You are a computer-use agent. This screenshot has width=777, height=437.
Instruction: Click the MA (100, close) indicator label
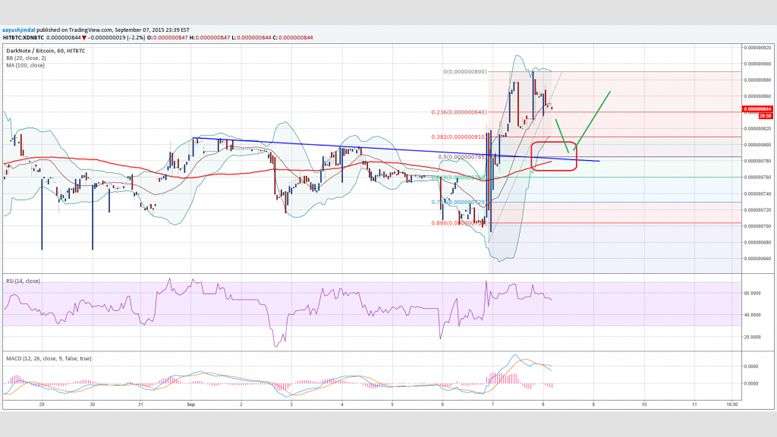click(x=25, y=65)
